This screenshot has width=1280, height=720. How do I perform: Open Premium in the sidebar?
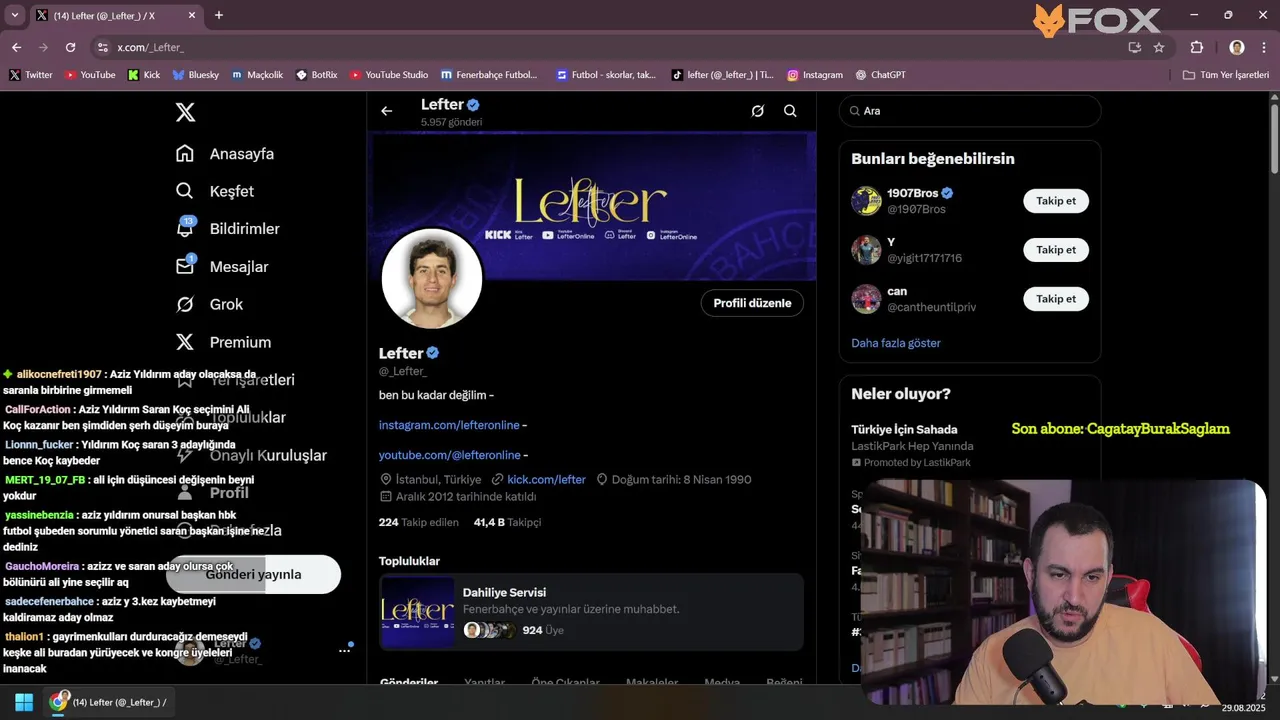click(x=223, y=342)
